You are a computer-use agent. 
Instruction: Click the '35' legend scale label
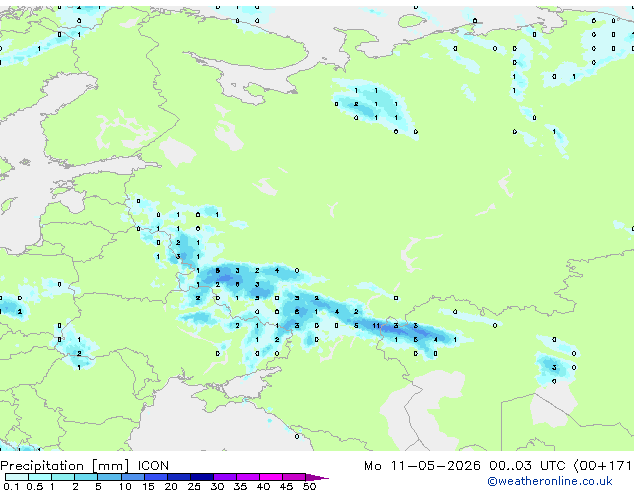pyautogui.click(x=240, y=486)
